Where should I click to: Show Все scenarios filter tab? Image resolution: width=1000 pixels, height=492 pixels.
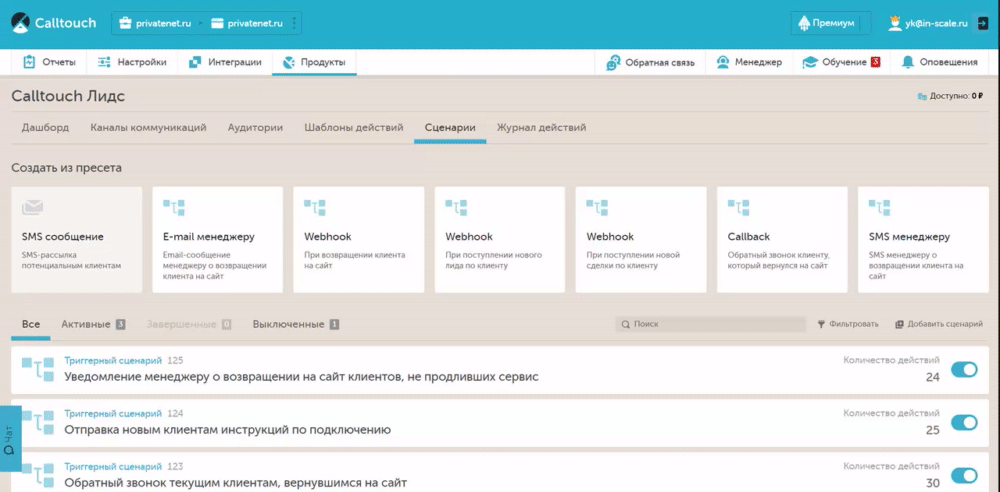[x=31, y=324]
